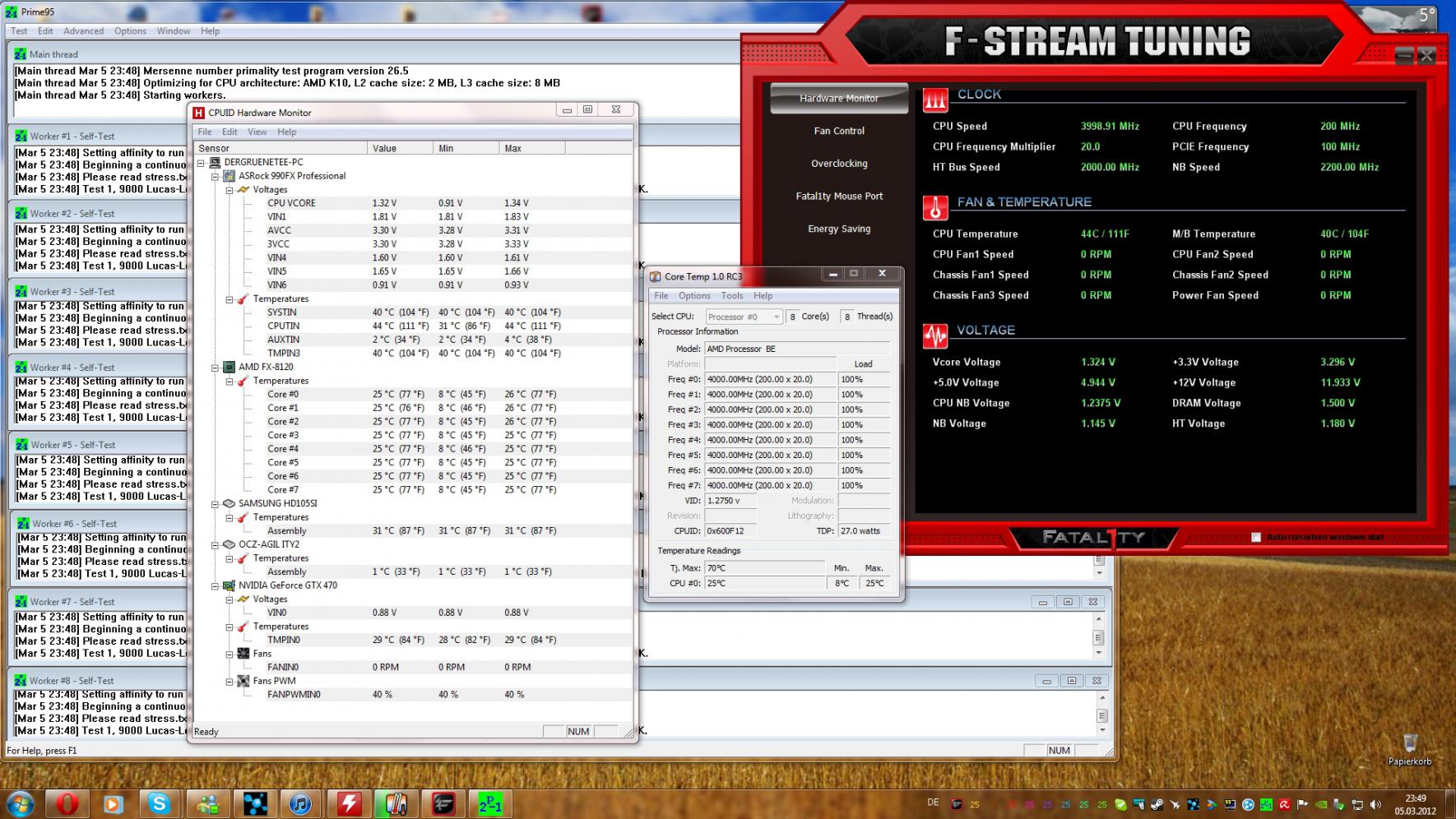Collapse the ASRock 990FX Professional node

216,176
